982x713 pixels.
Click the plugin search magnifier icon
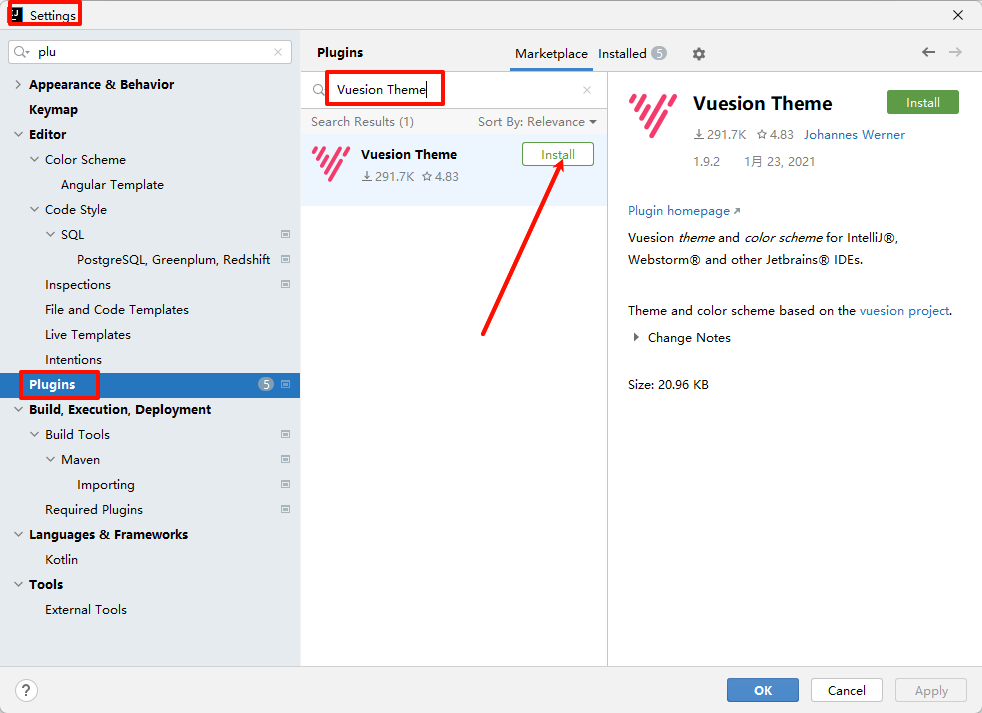tap(319, 90)
